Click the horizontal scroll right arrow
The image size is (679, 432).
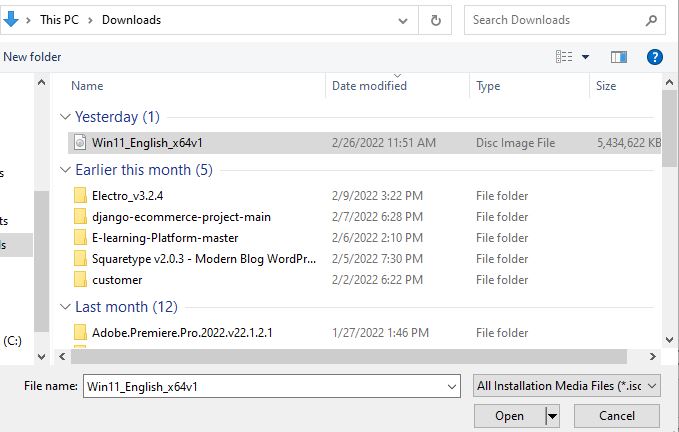(x=653, y=356)
